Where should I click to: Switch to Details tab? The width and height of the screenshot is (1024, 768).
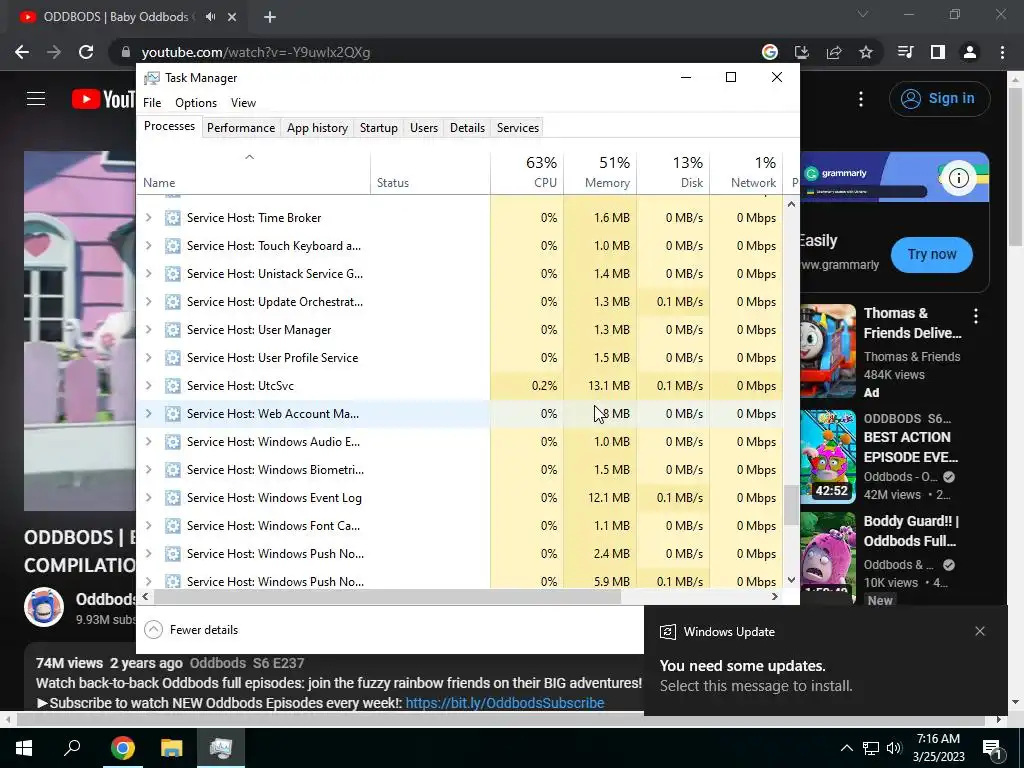(468, 128)
